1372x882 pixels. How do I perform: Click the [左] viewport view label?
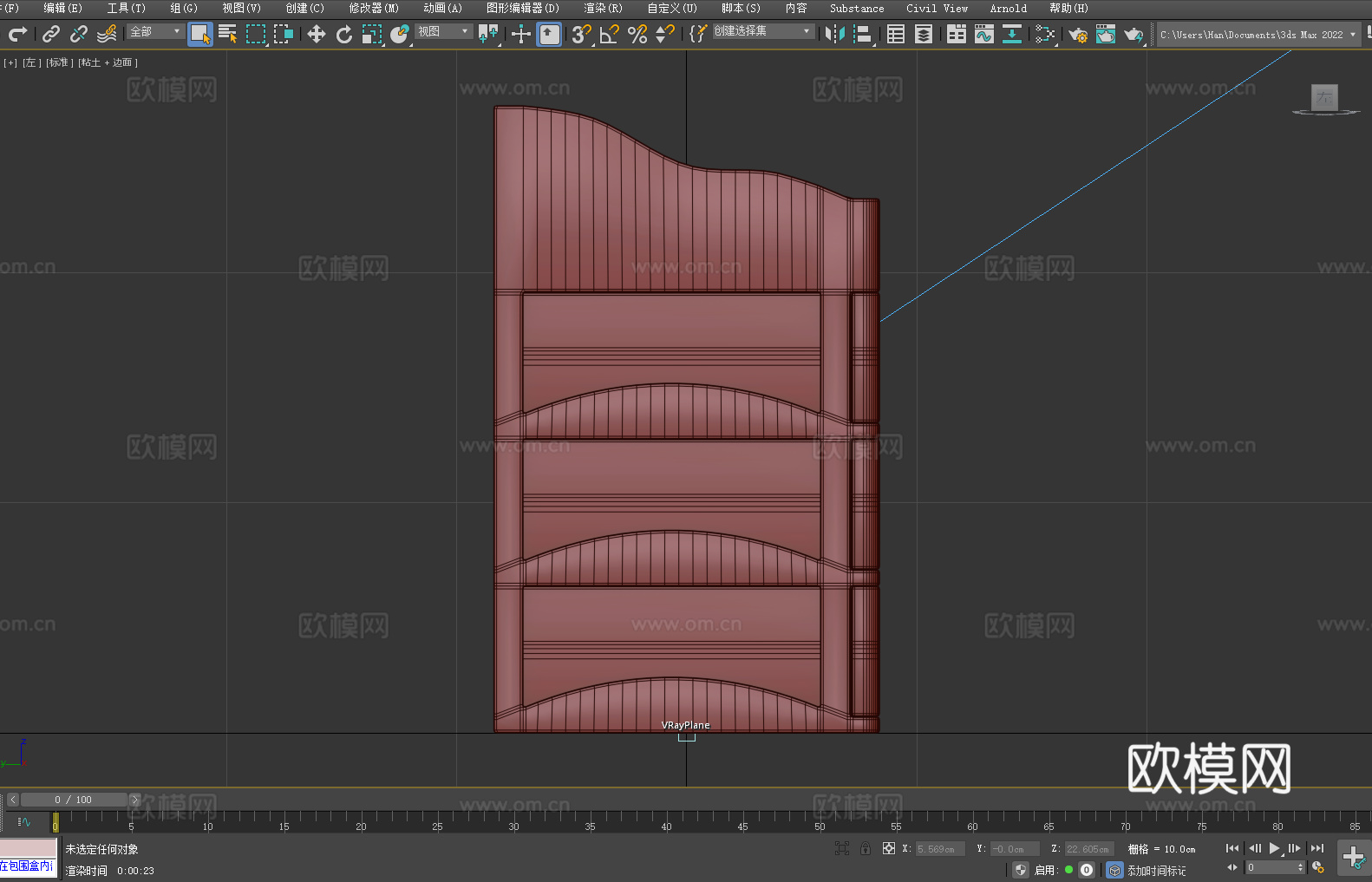32,62
